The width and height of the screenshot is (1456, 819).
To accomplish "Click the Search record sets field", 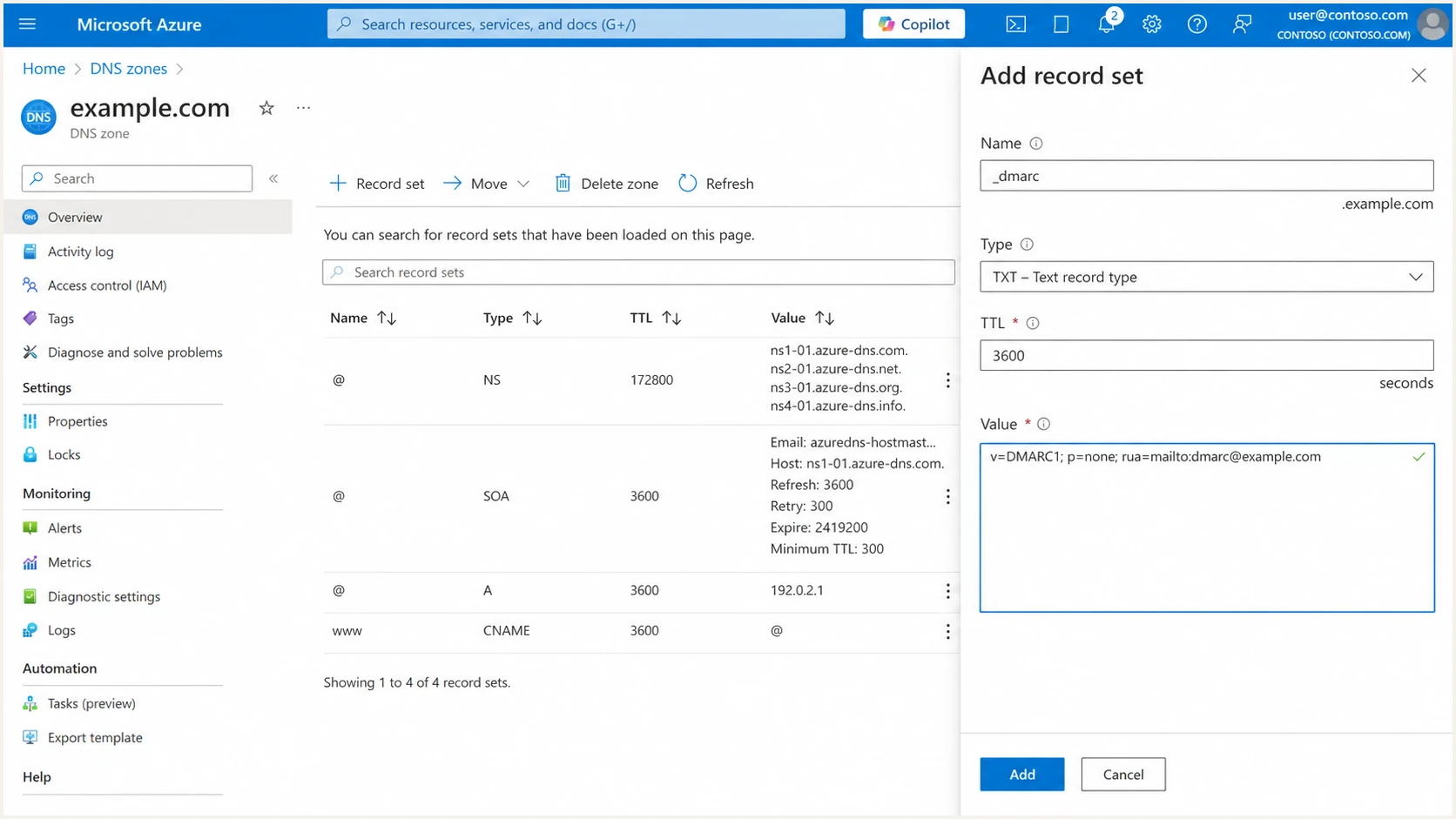I will click(x=638, y=272).
